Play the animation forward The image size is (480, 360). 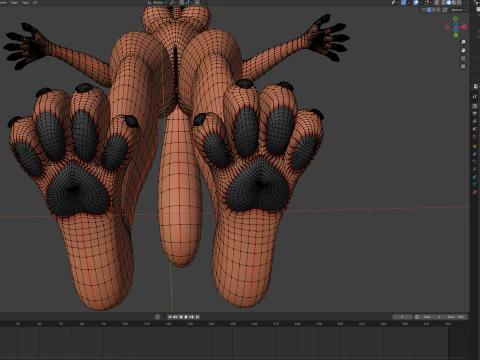[186, 317]
